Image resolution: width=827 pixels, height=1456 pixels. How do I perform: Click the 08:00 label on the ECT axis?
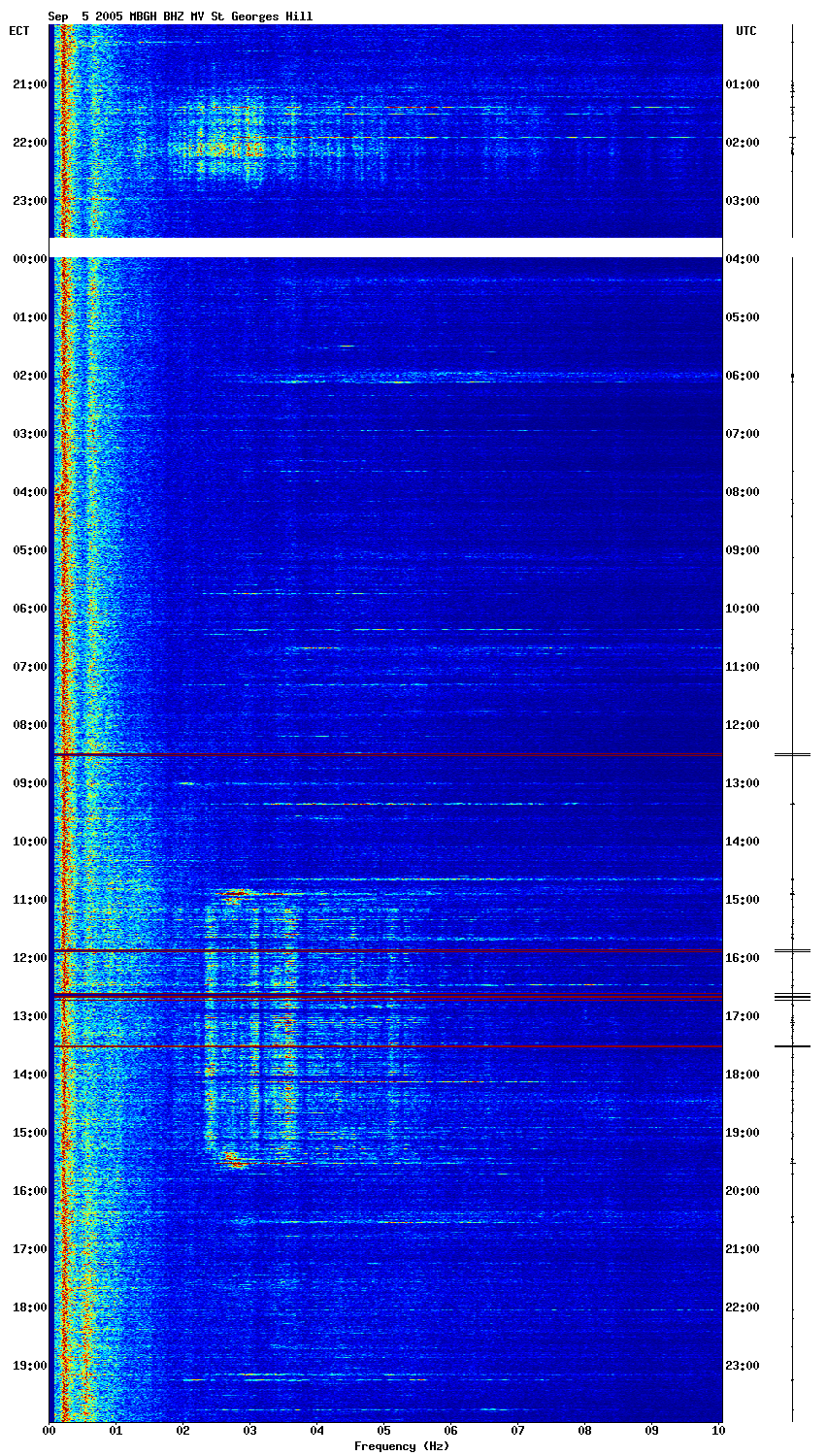click(x=29, y=725)
